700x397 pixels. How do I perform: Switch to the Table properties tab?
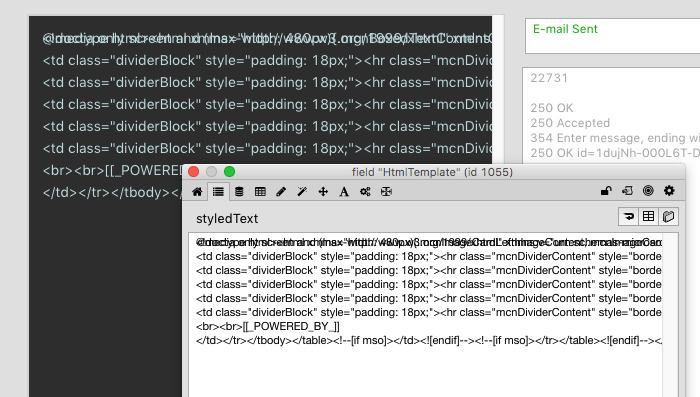tap(260, 192)
